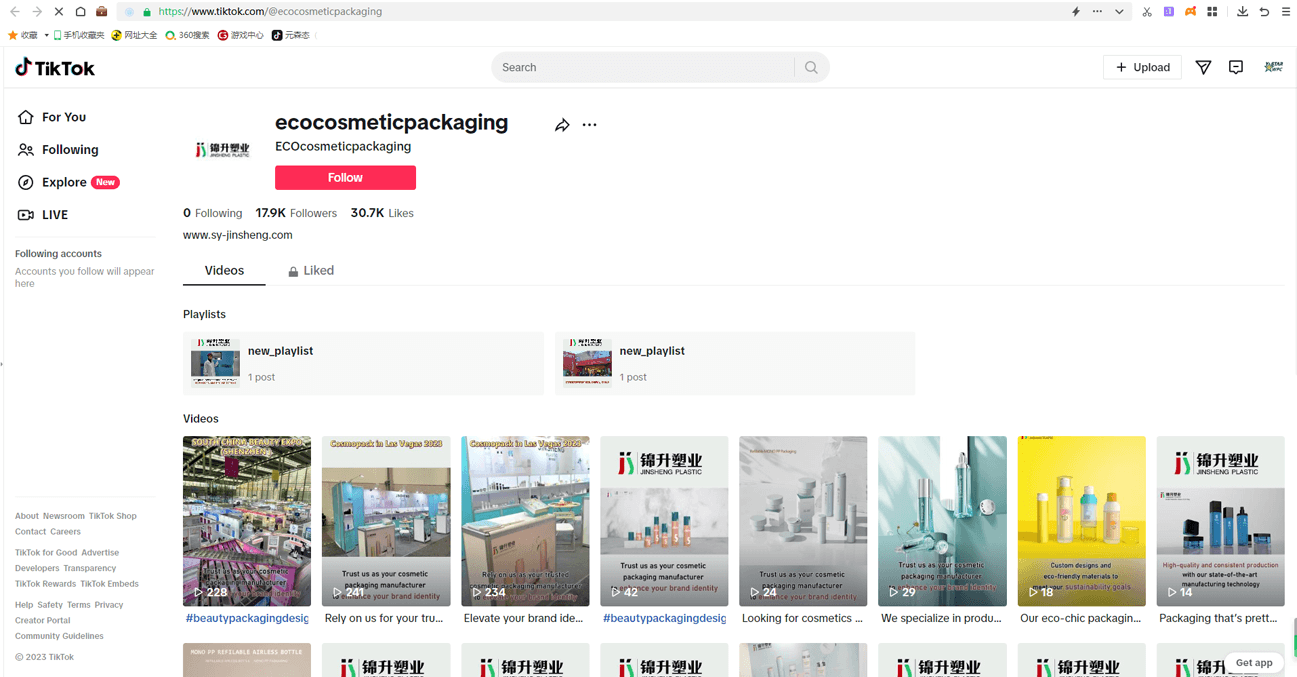Viewport: 1297px width, 677px height.
Task: Play the yellow video with 18 views
Action: (1081, 521)
